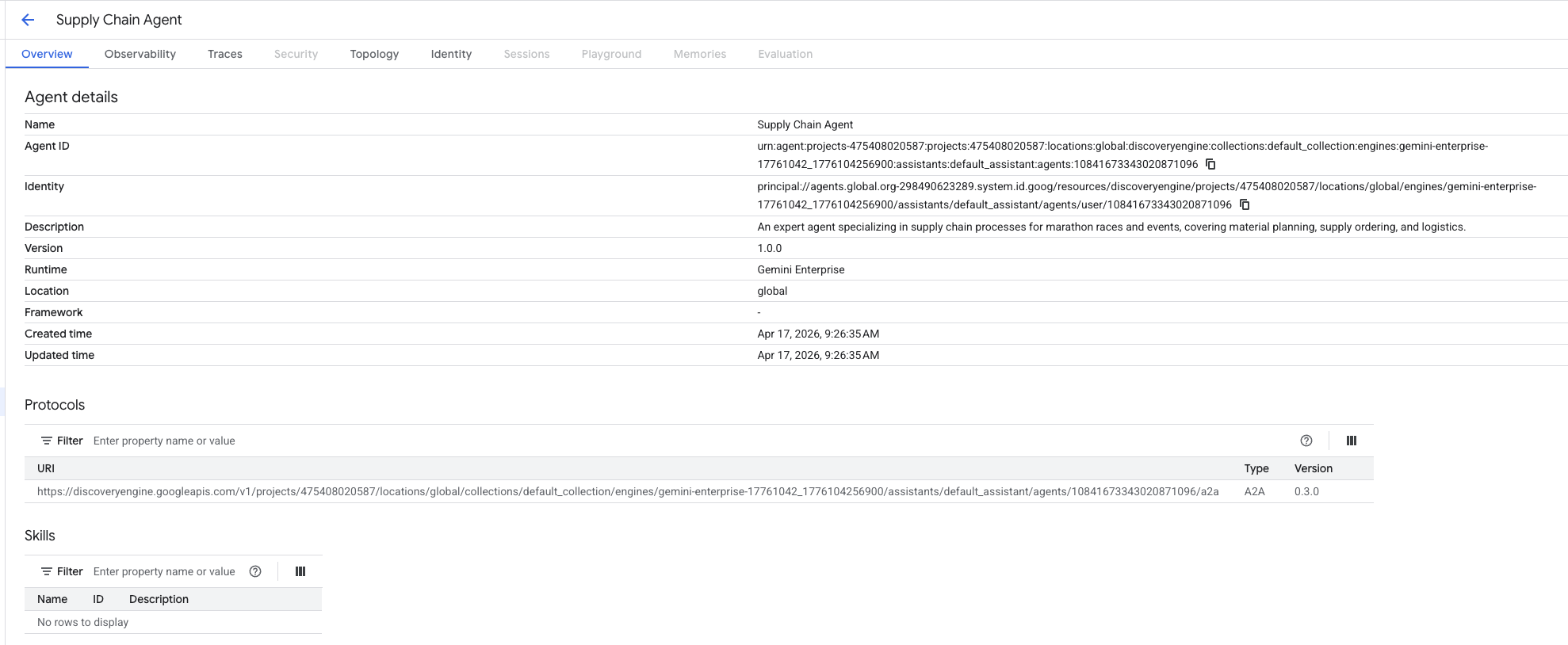Select the Supply Chain Agent name value
The height and width of the screenshot is (645, 1568).
pyautogui.click(x=805, y=124)
